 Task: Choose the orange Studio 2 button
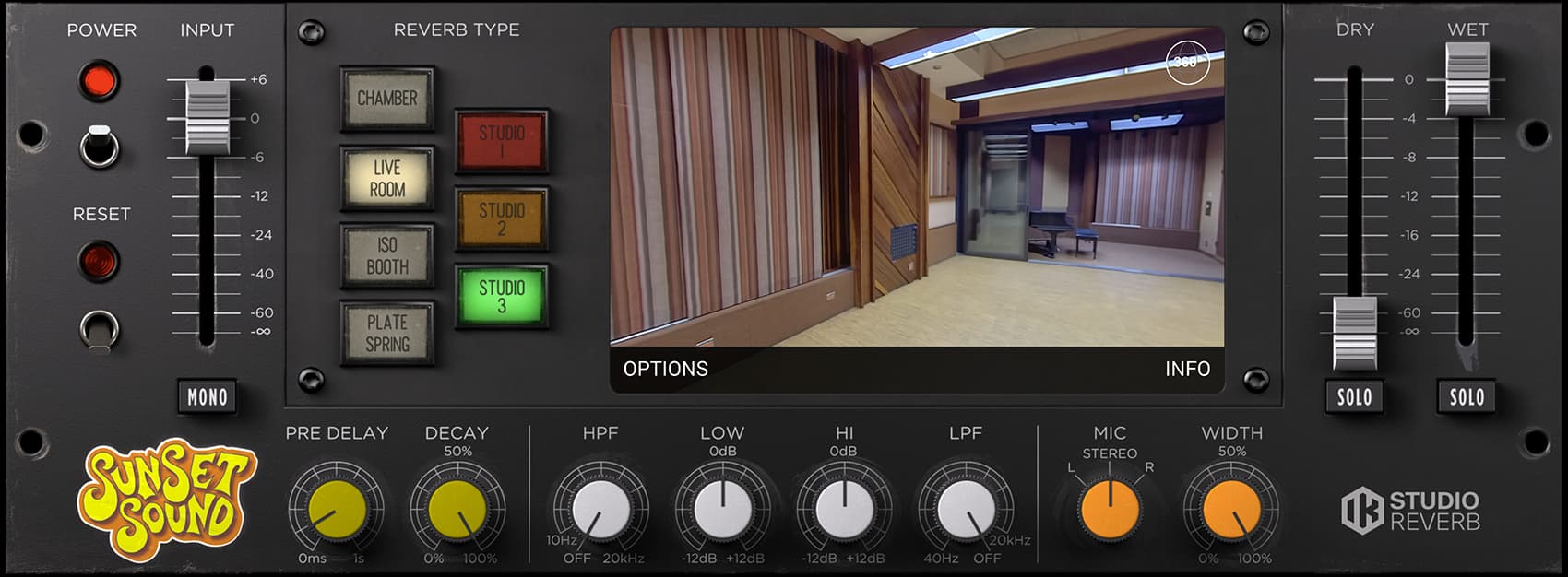pos(502,219)
